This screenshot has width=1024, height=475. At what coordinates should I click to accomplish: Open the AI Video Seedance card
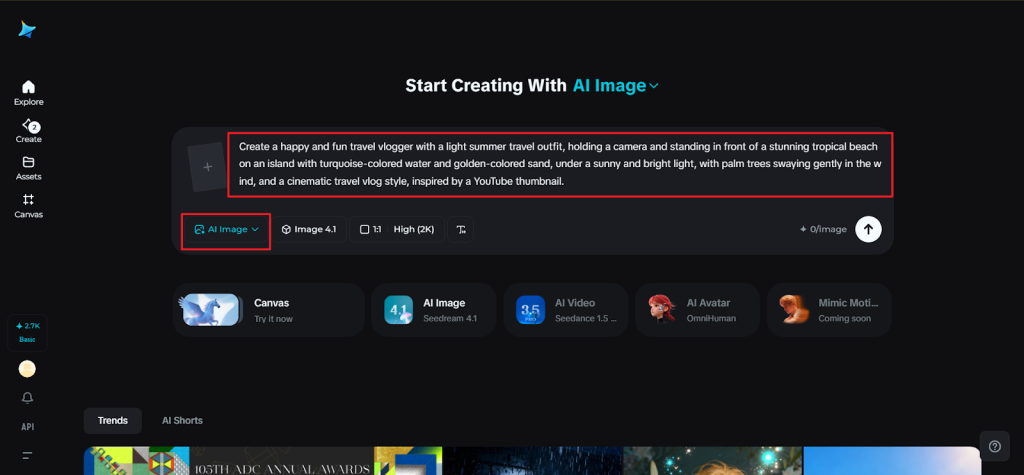coord(565,310)
